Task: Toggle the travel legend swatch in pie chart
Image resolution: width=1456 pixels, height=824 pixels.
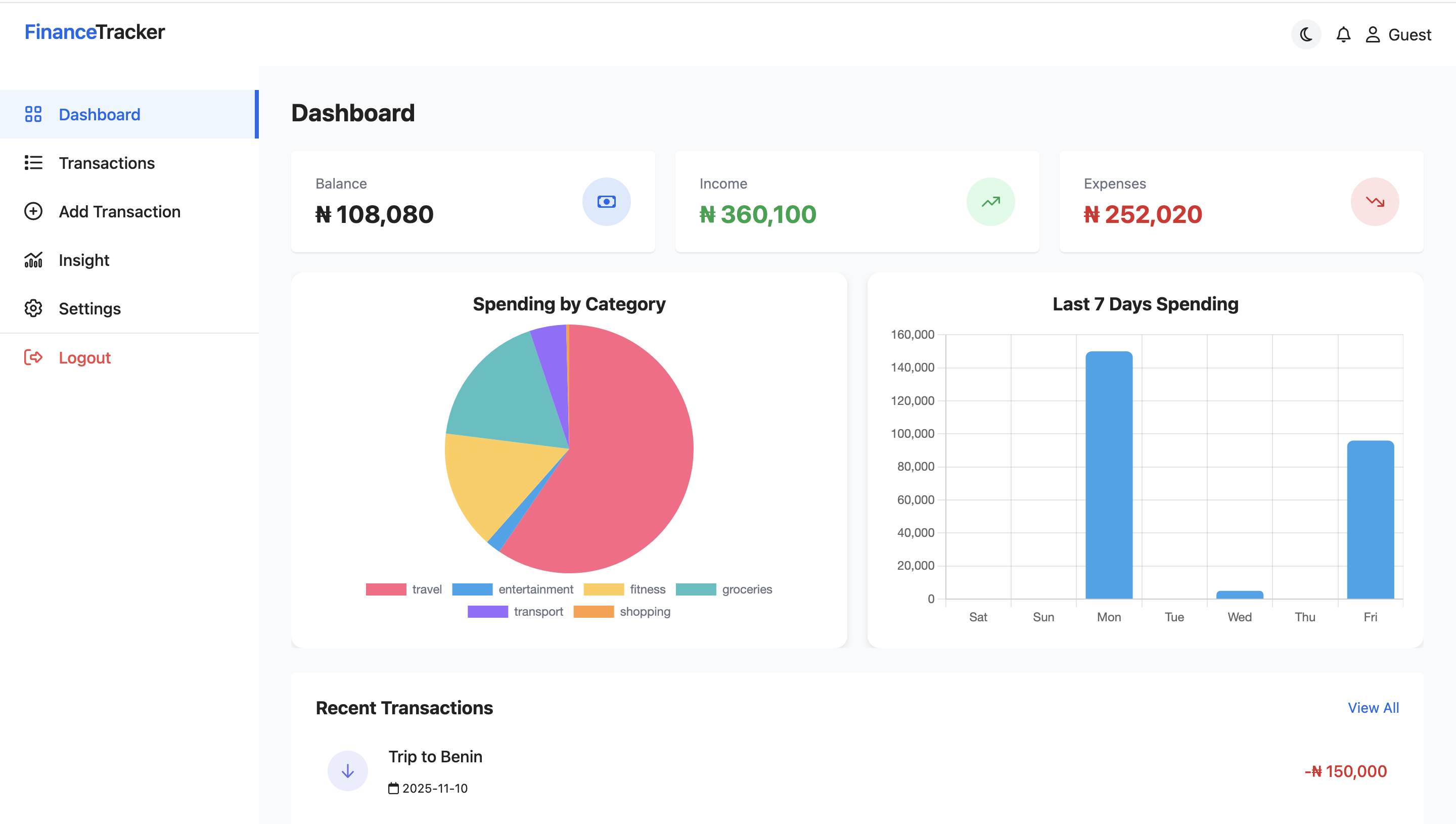Action: [386, 589]
